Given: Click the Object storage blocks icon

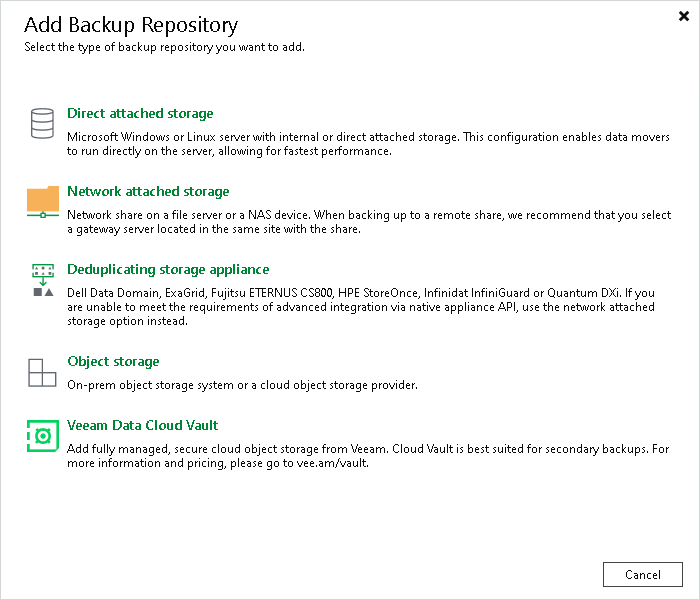Looking at the screenshot, I should click(x=42, y=372).
